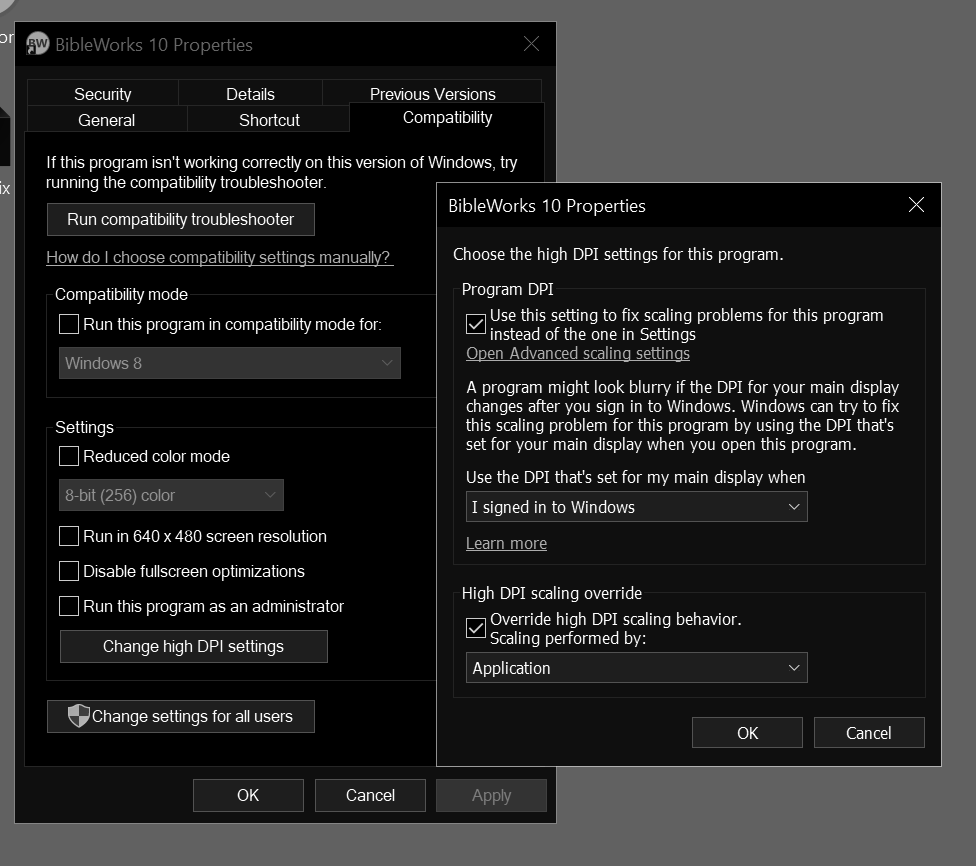Click the BibleWorks logo in the title bar
The width and height of the screenshot is (976, 866).
pyautogui.click(x=37, y=44)
